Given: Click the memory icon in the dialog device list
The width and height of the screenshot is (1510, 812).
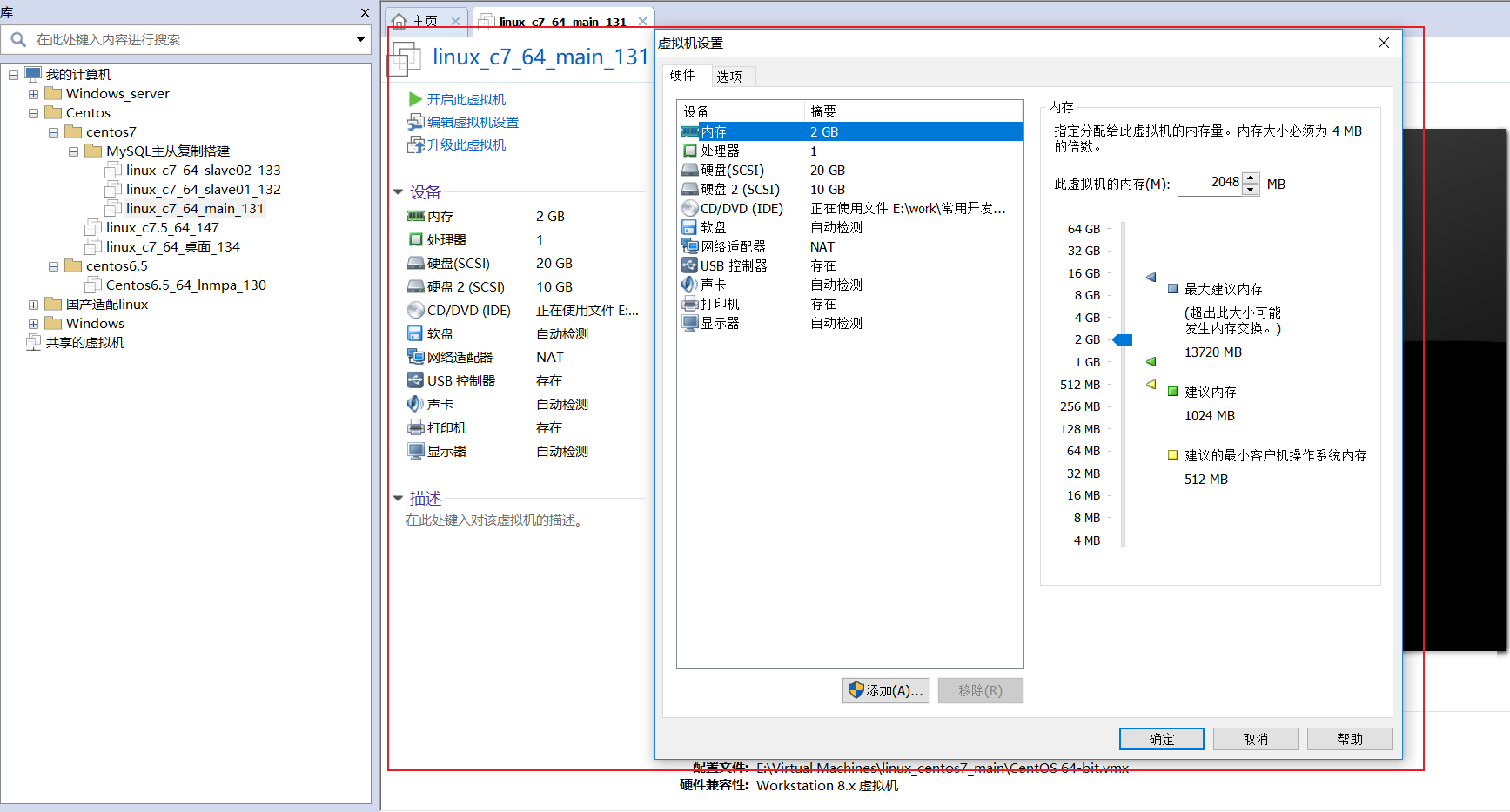Looking at the screenshot, I should pos(689,131).
